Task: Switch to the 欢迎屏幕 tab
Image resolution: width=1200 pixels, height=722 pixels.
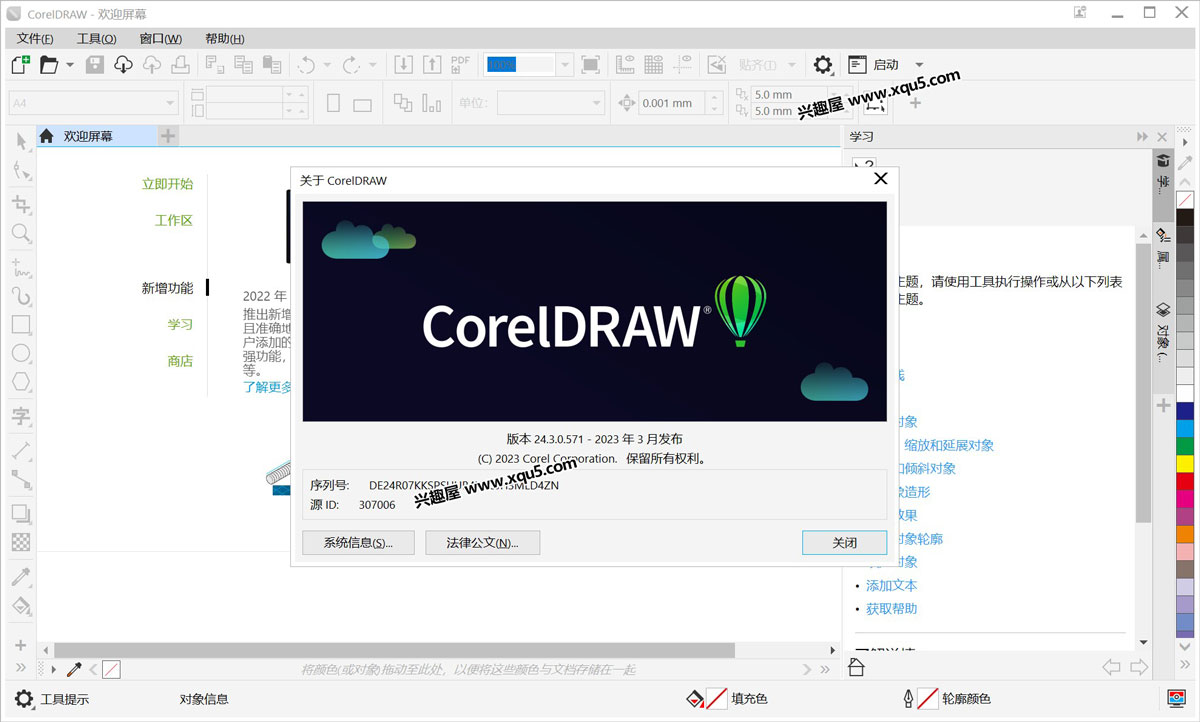Action: [x=88, y=136]
